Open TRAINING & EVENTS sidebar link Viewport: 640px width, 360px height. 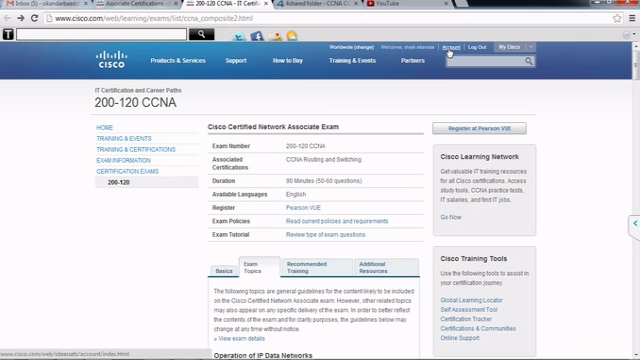coord(124,139)
